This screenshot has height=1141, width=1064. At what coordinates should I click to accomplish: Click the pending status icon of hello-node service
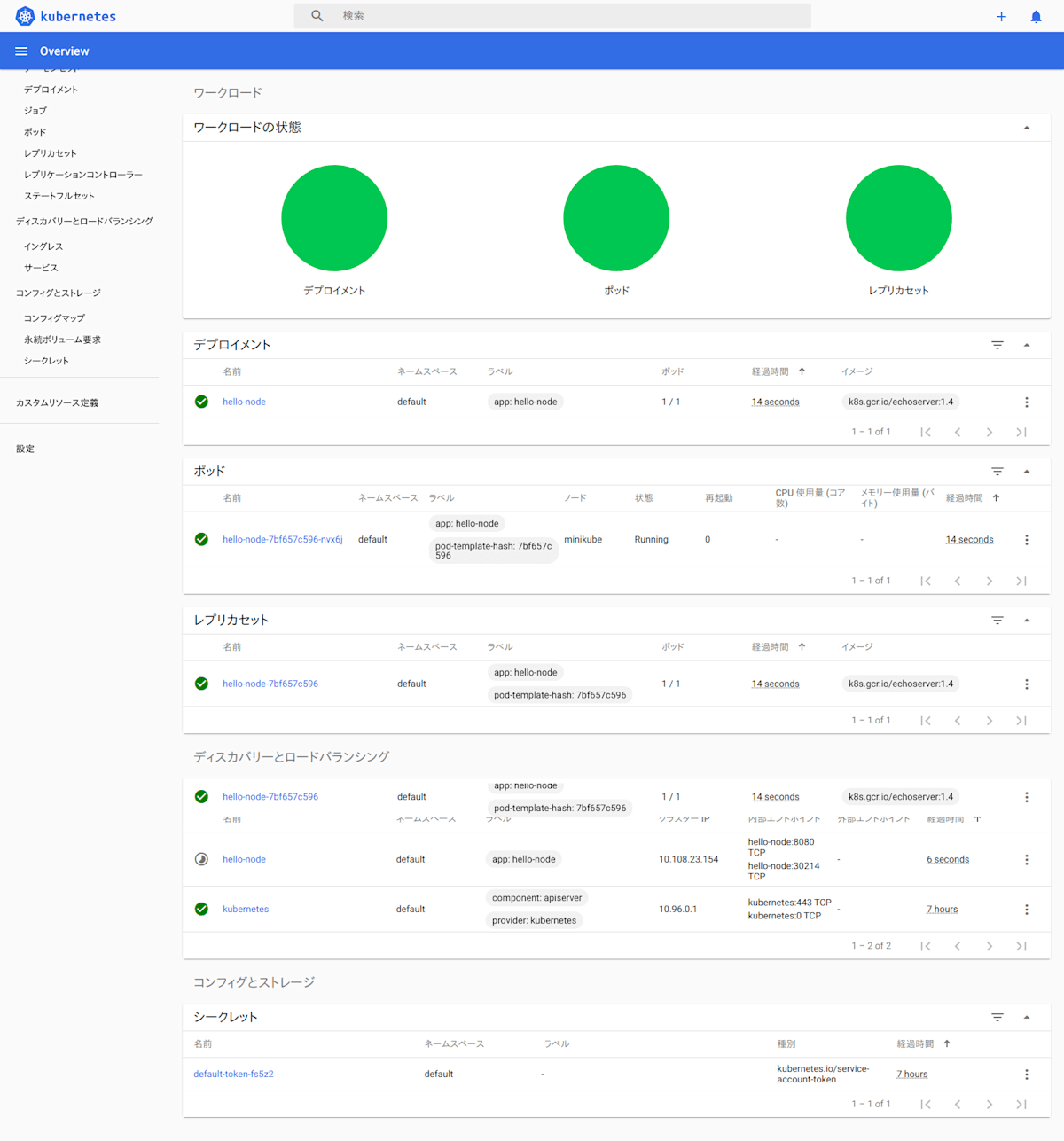[x=202, y=859]
